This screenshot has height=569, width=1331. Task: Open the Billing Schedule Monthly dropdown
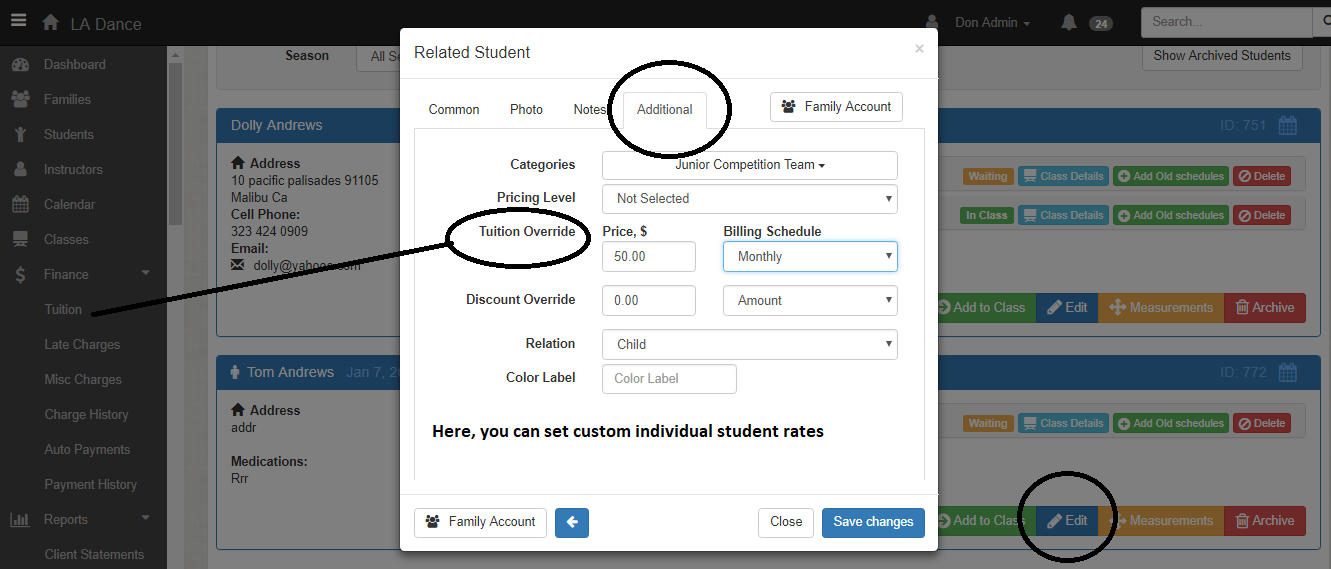coord(810,257)
